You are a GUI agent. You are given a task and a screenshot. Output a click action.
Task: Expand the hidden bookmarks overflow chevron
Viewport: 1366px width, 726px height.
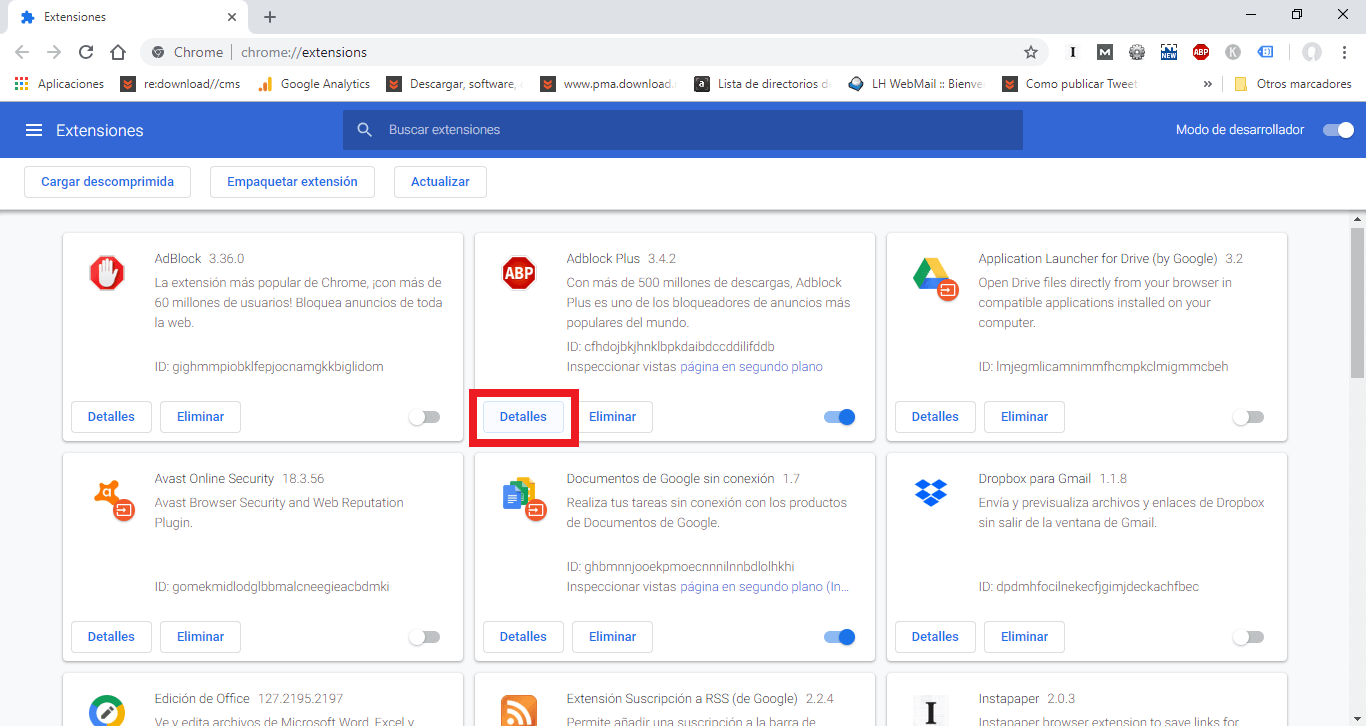pos(1208,84)
